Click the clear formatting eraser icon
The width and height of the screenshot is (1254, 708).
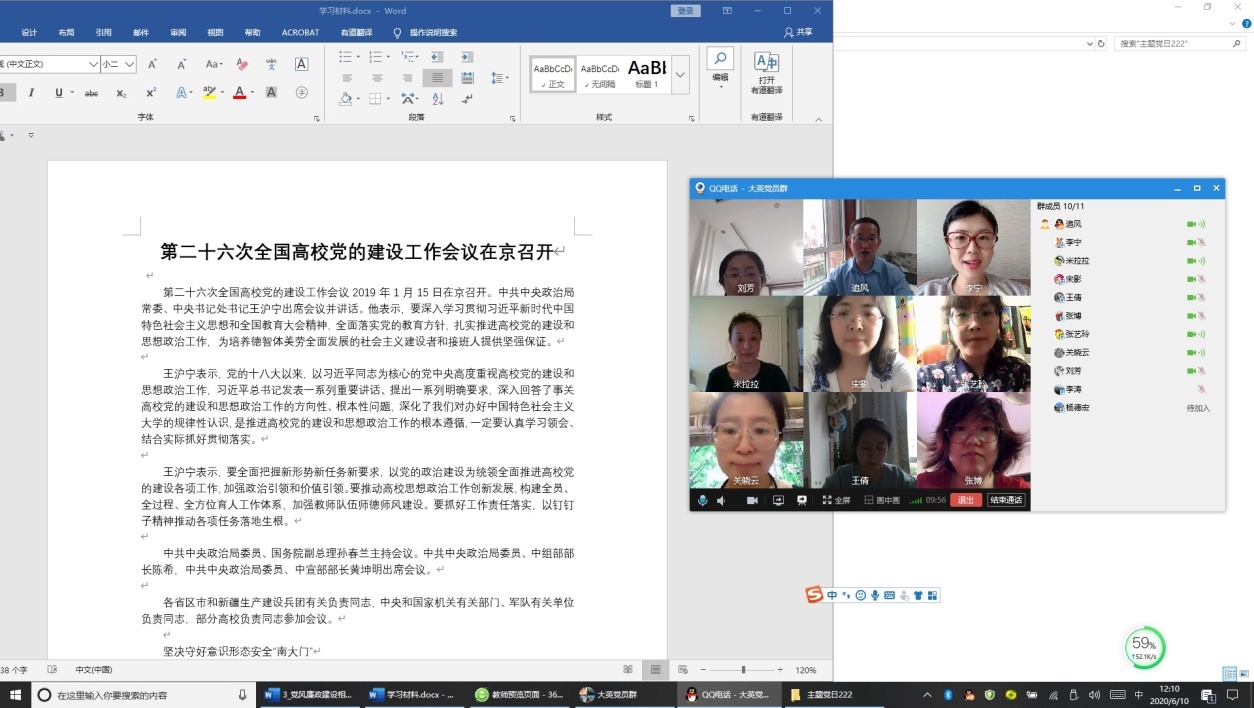point(241,64)
